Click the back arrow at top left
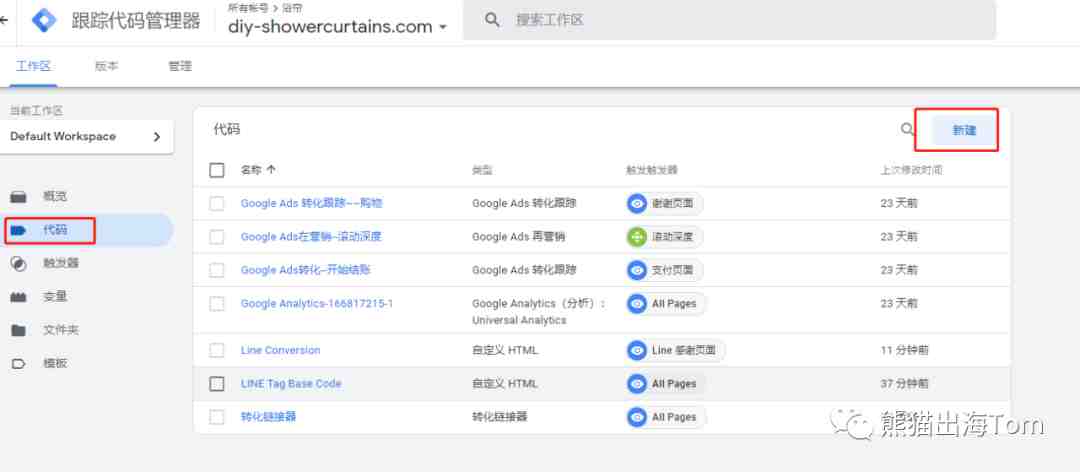The image size is (1080, 472). 3,20
